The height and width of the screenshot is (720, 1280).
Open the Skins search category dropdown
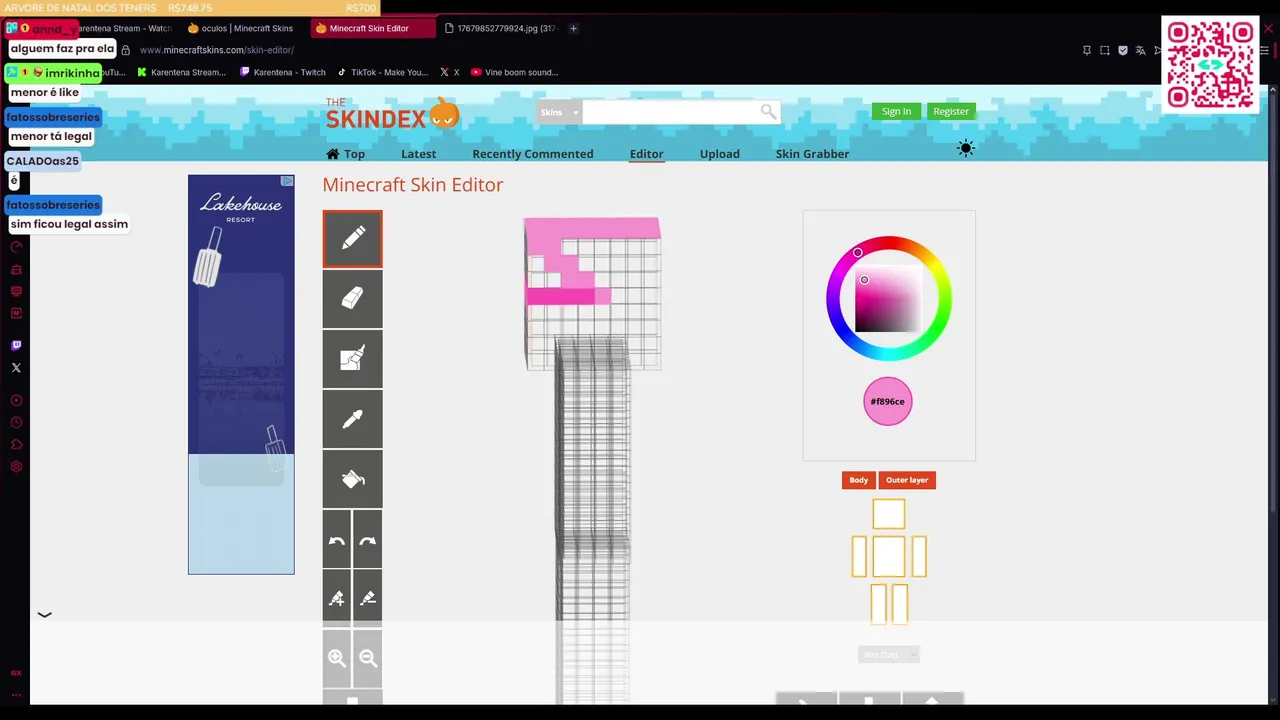coord(559,112)
